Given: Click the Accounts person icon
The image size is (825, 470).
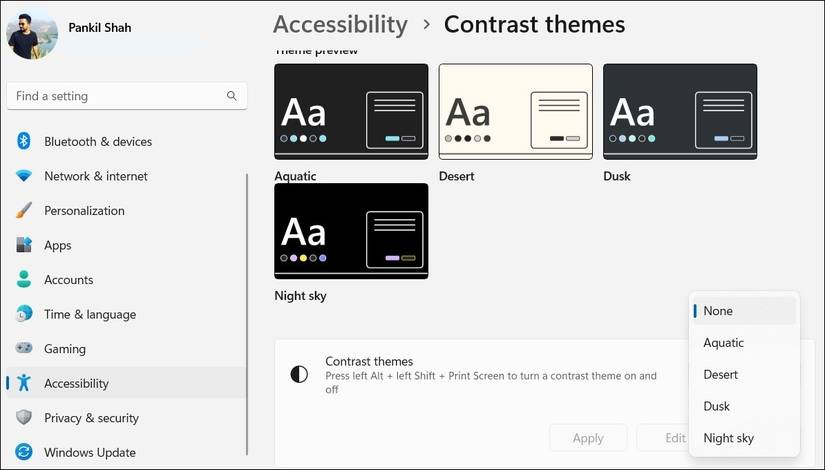Looking at the screenshot, I should 24,279.
